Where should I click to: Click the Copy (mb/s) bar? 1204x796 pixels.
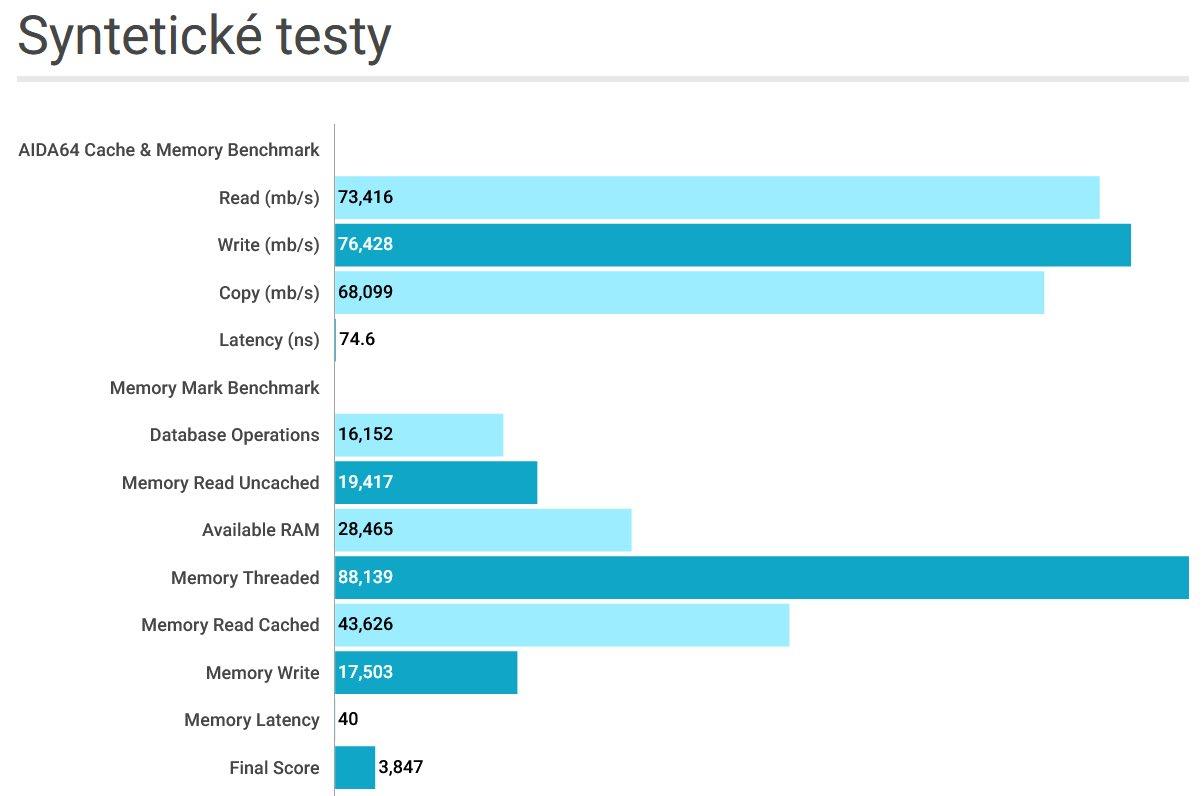point(689,293)
